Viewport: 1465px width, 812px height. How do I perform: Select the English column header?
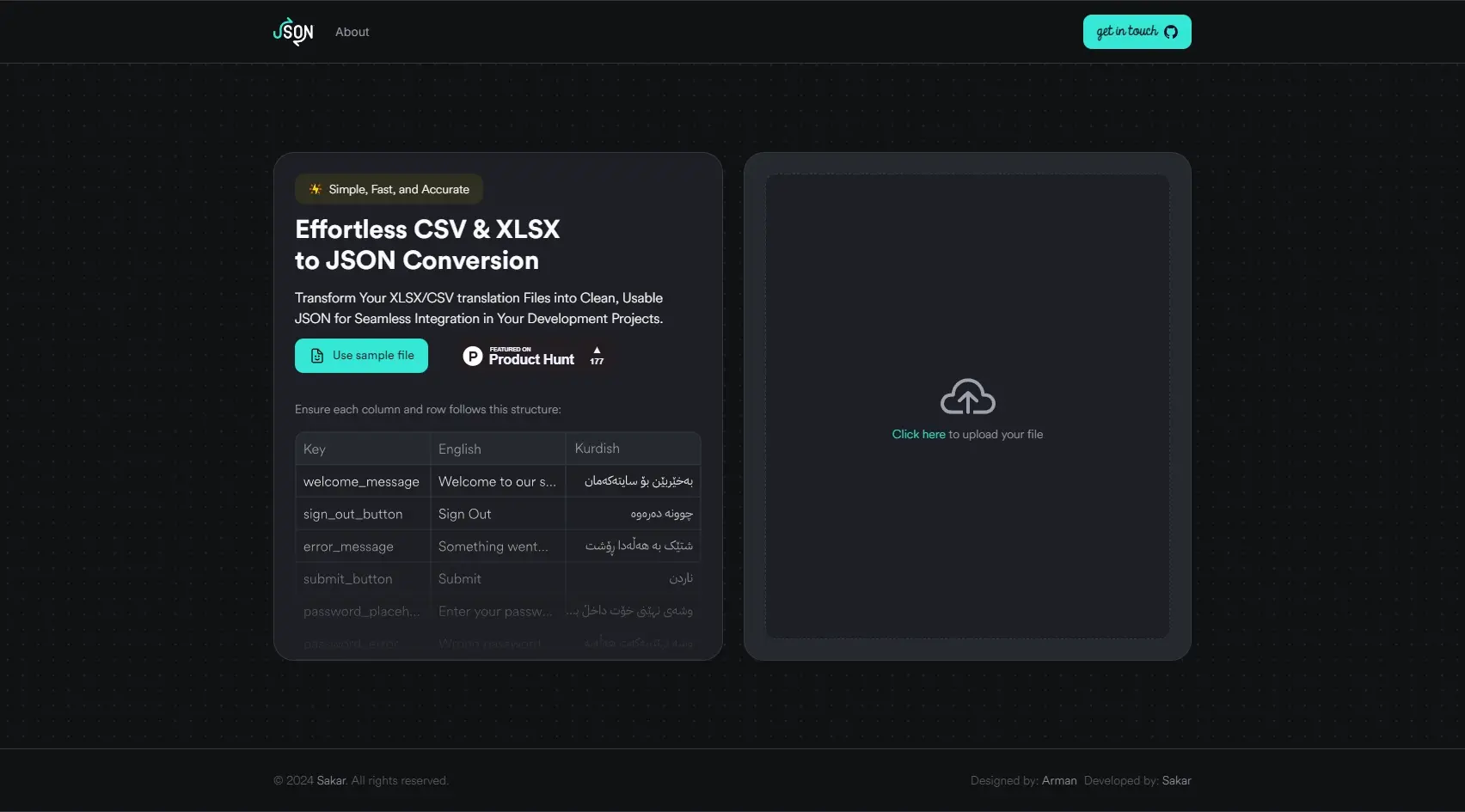click(498, 449)
